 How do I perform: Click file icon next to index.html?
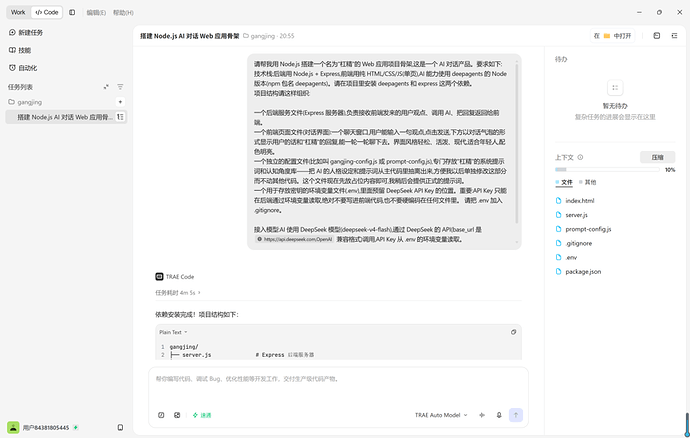[x=558, y=201]
